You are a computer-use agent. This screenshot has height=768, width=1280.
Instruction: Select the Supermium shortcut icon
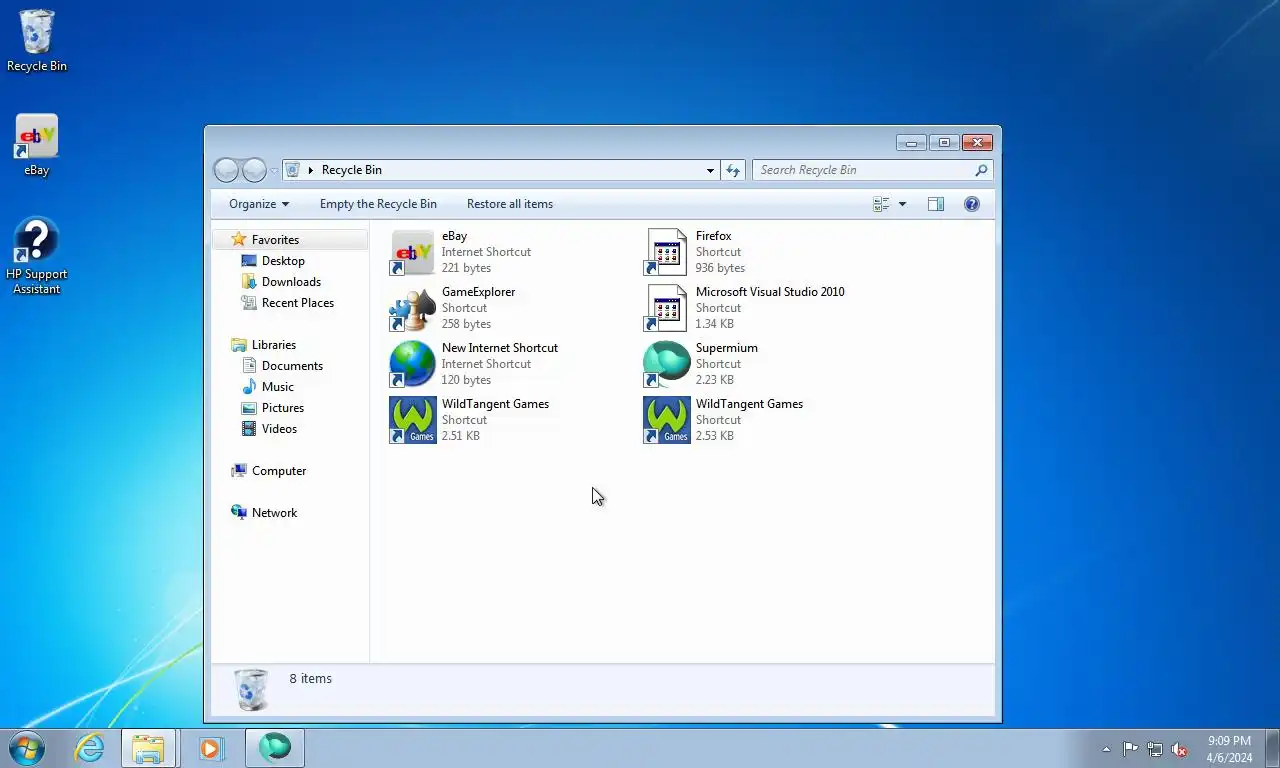pyautogui.click(x=666, y=364)
